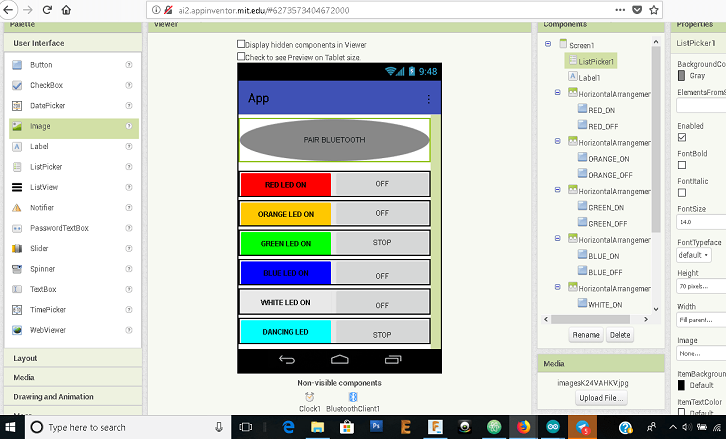The height and width of the screenshot is (439, 726).
Task: Collapse HorizontalArrangement containing RED_ON
Action: click(x=557, y=93)
